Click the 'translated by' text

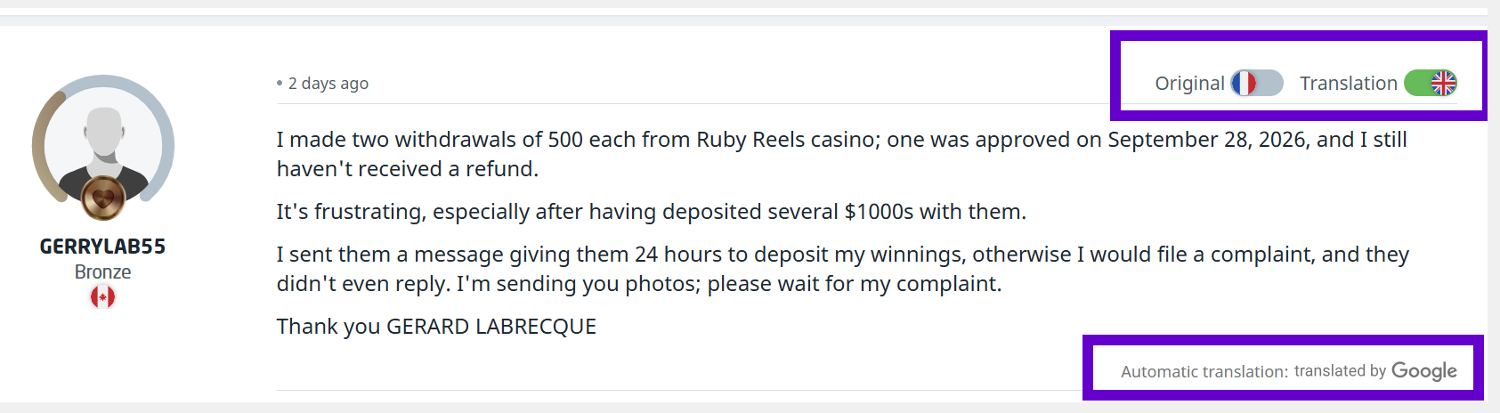pos(1340,371)
